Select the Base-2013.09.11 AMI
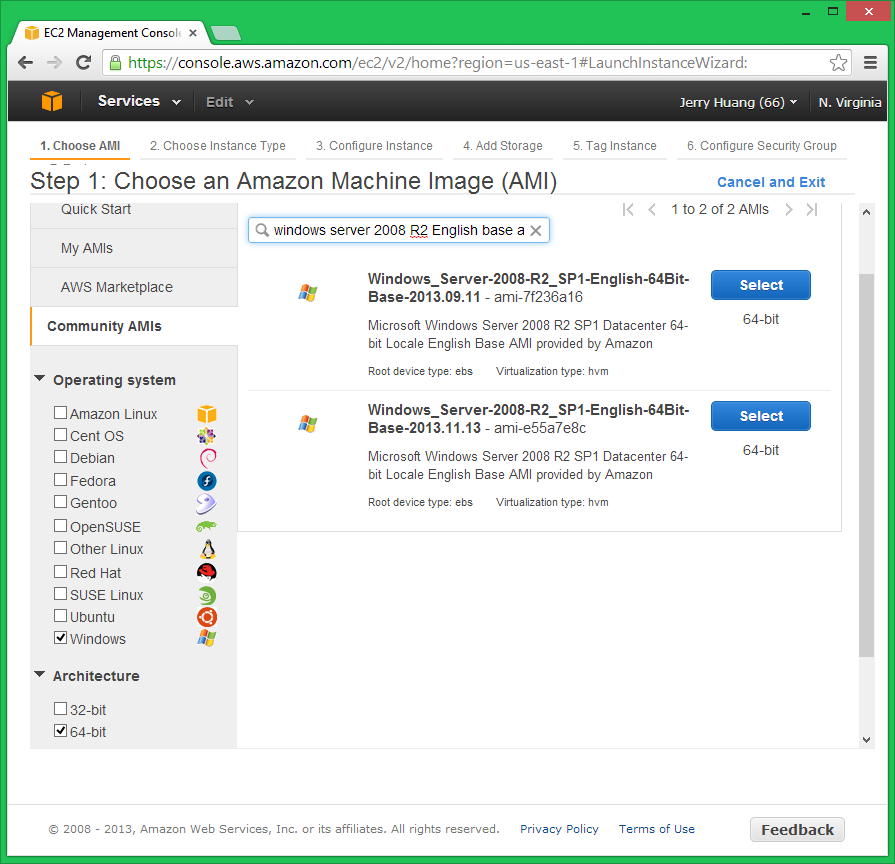895x864 pixels. click(x=760, y=285)
